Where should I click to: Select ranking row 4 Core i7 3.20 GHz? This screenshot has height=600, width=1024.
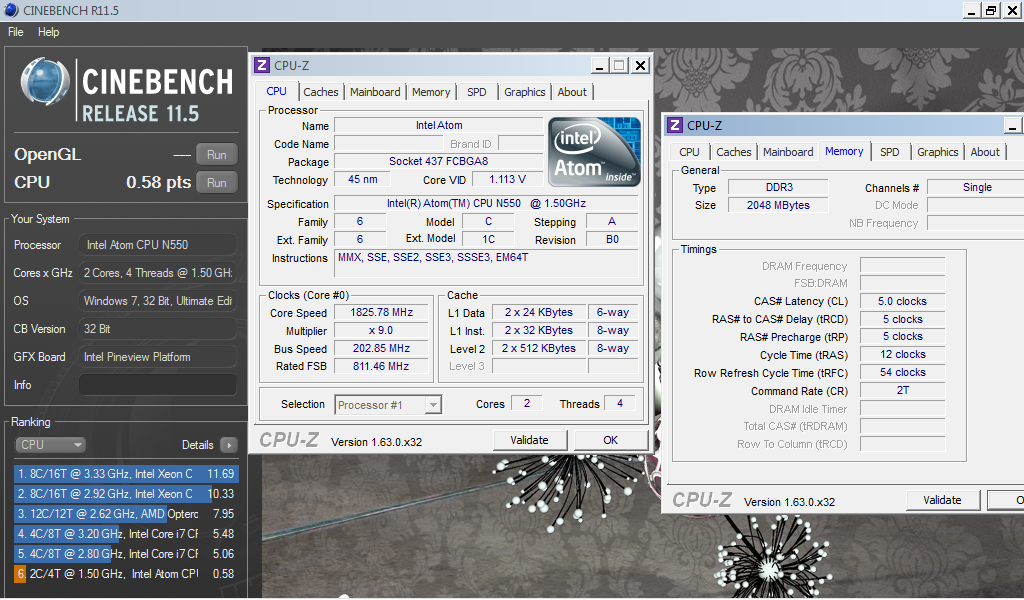[x=126, y=534]
